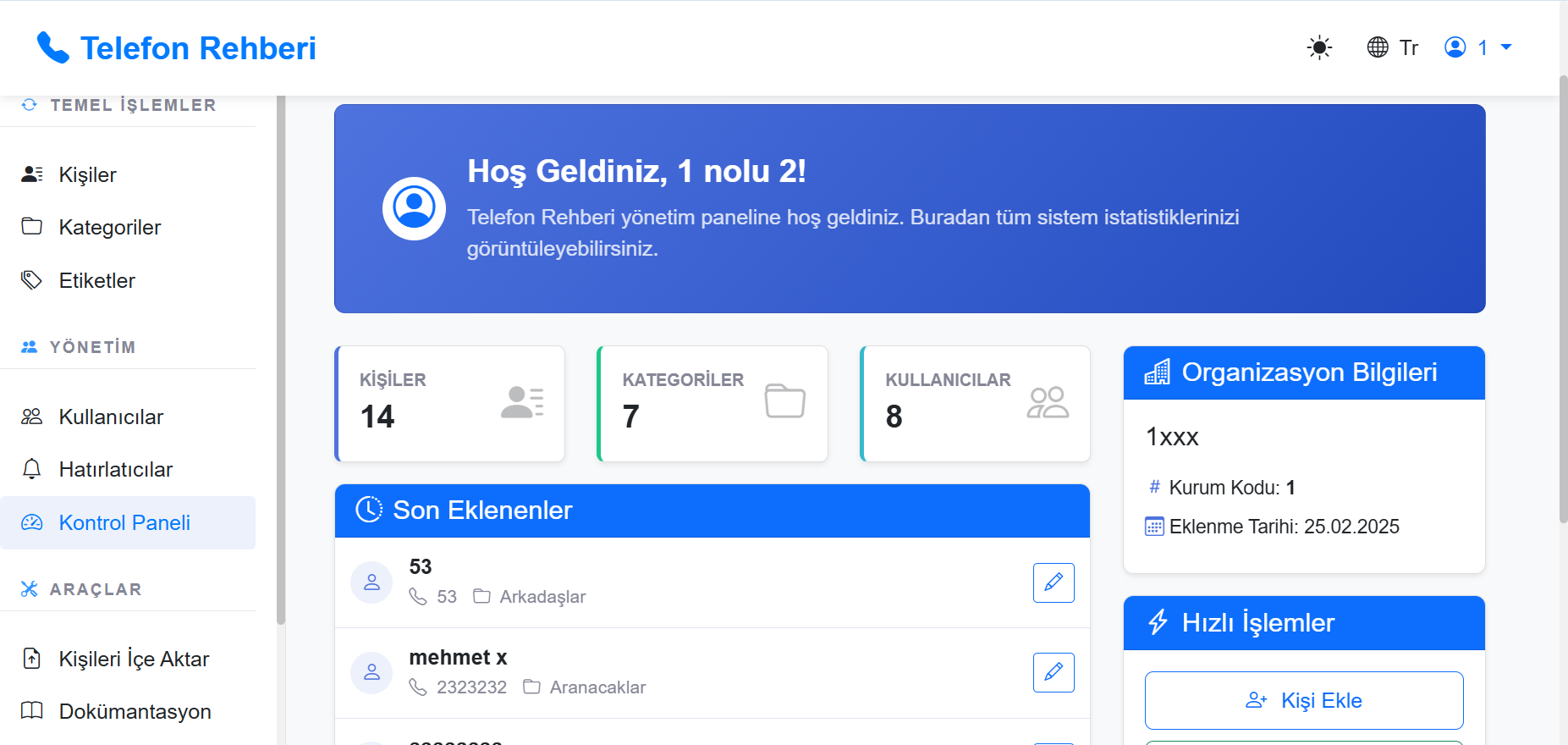The height and width of the screenshot is (745, 1568).
Task: Click the Eklenme Tarihi 25.02.2025 text
Action: pyautogui.click(x=1285, y=527)
